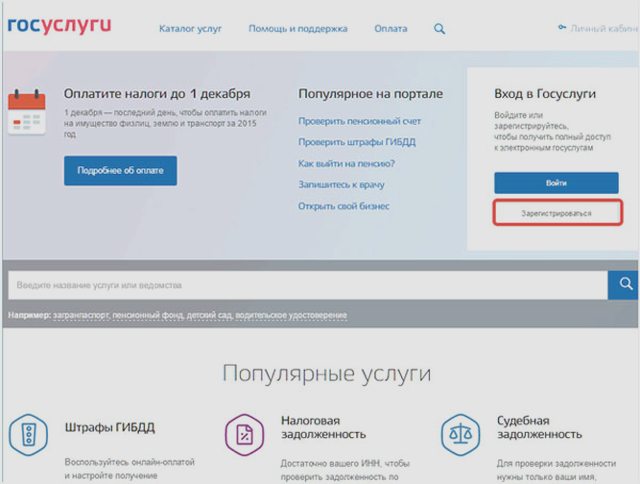Click the scales Судебная задолженность icon
This screenshot has width=640, height=484.
coord(460,435)
